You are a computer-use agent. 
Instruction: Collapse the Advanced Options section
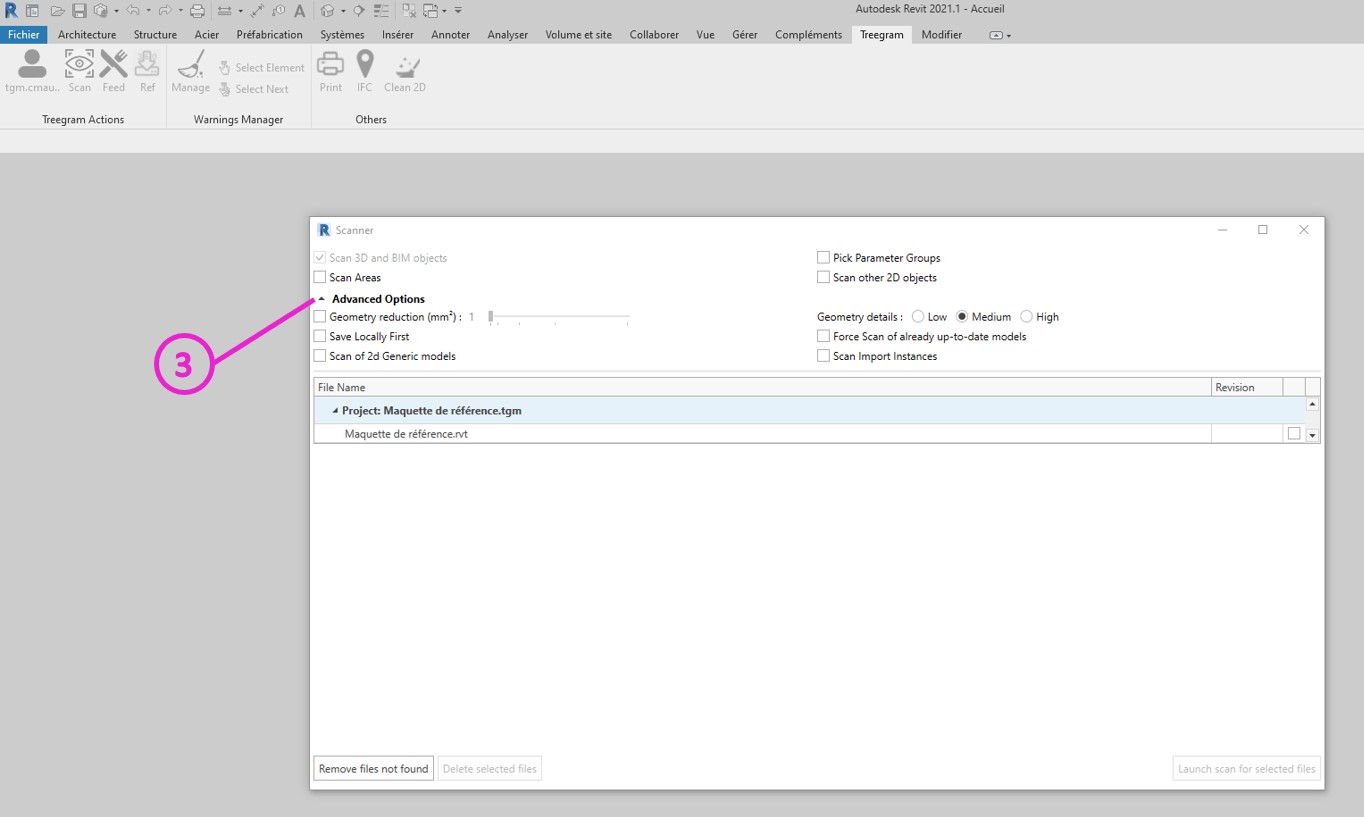point(322,300)
